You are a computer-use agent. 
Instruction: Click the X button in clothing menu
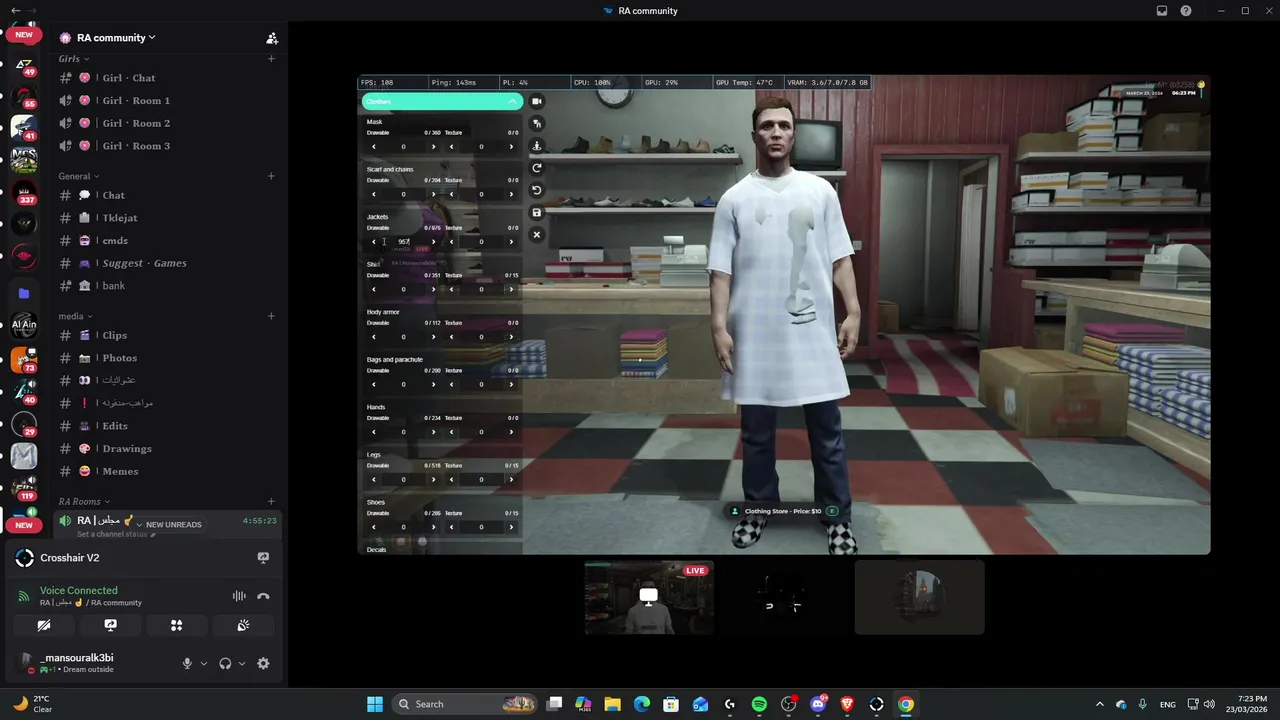[537, 235]
